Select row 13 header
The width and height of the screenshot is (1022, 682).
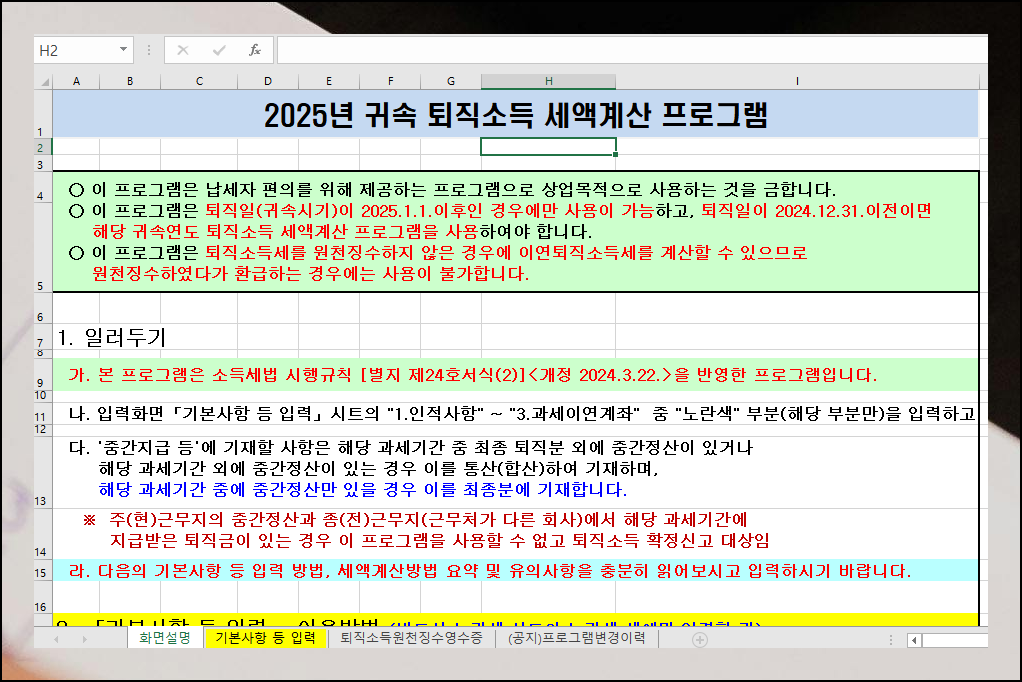[x=43, y=472]
